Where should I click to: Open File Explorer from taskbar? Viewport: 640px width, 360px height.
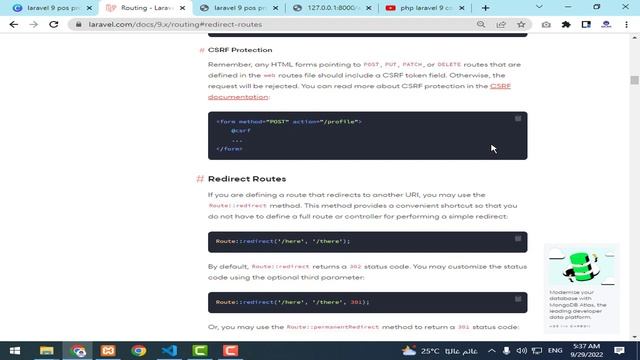tap(47, 351)
